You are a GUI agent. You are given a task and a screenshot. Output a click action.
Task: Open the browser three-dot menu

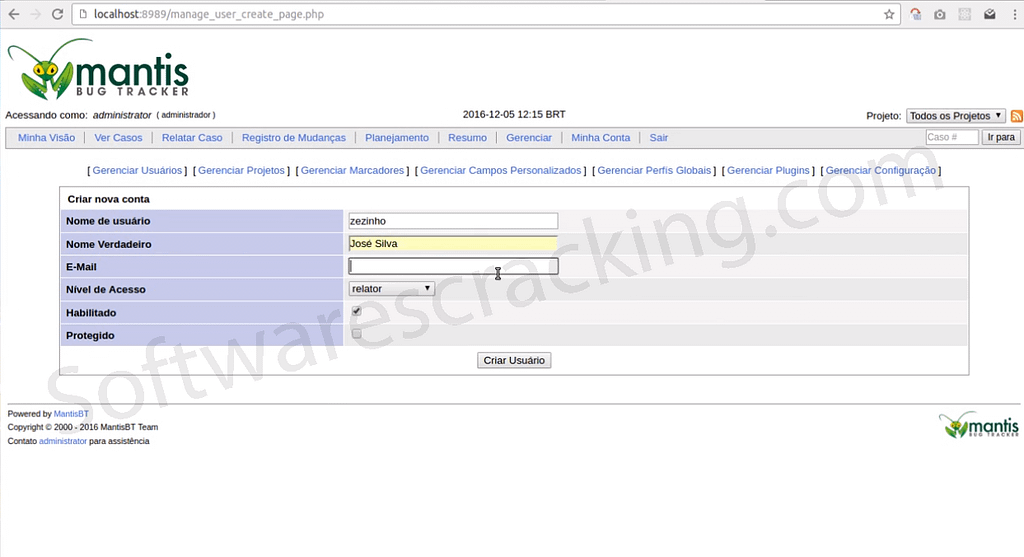tap(1014, 14)
